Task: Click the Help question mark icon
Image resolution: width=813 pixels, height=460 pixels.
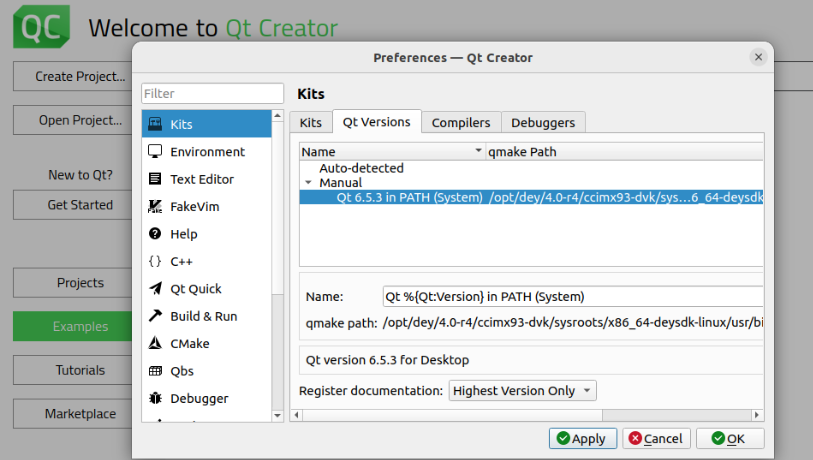Action: [x=155, y=234]
